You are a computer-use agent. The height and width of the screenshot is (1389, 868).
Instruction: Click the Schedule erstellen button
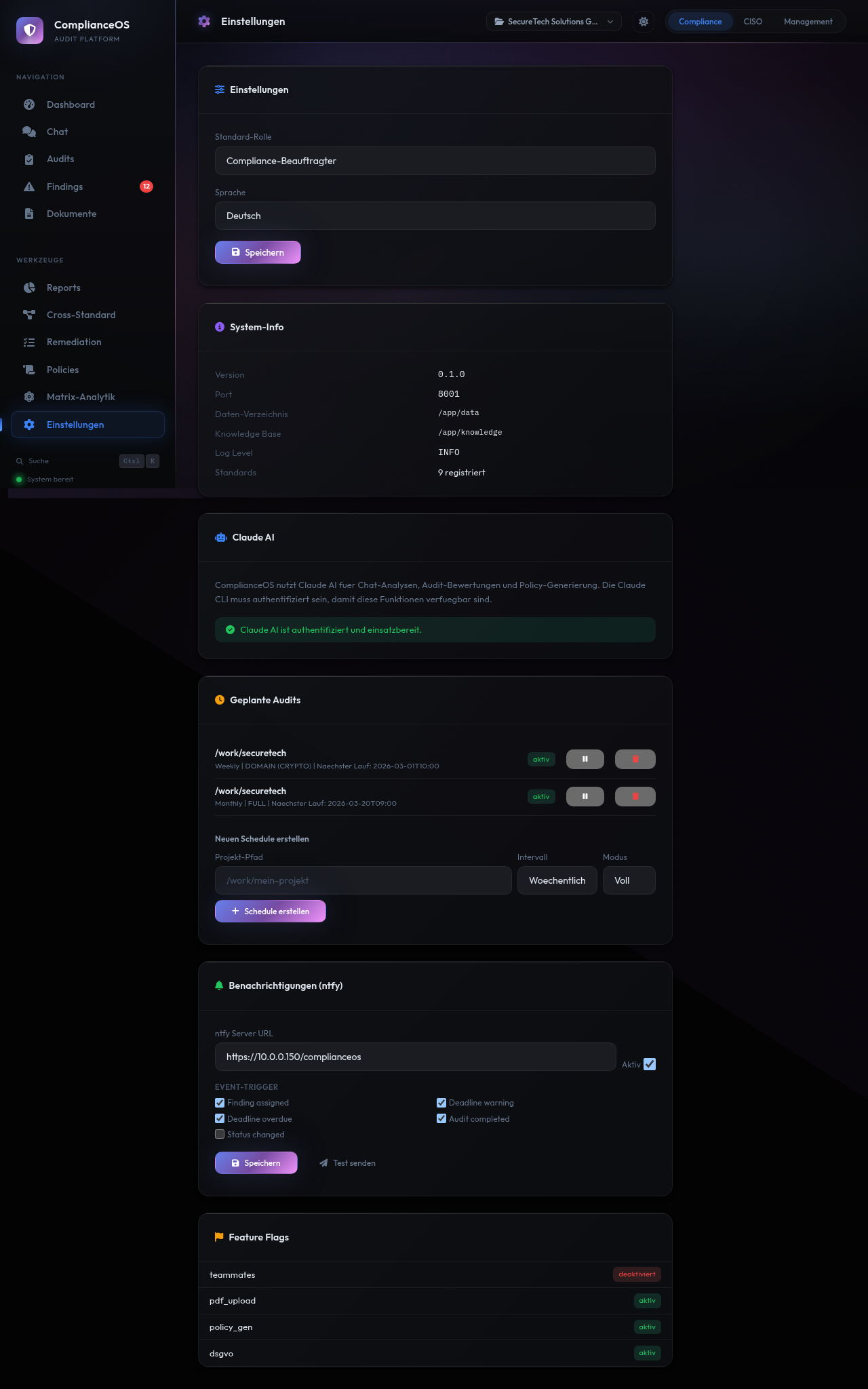pyautogui.click(x=270, y=911)
